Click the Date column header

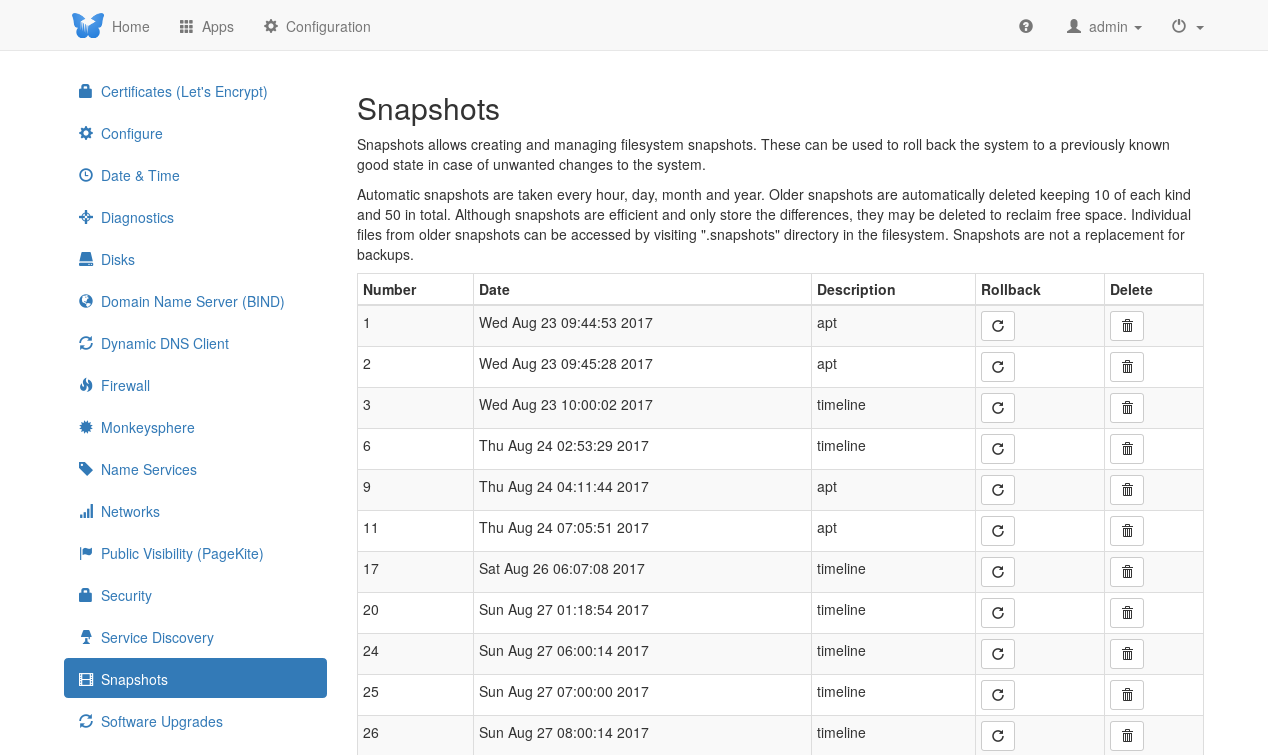click(x=494, y=290)
